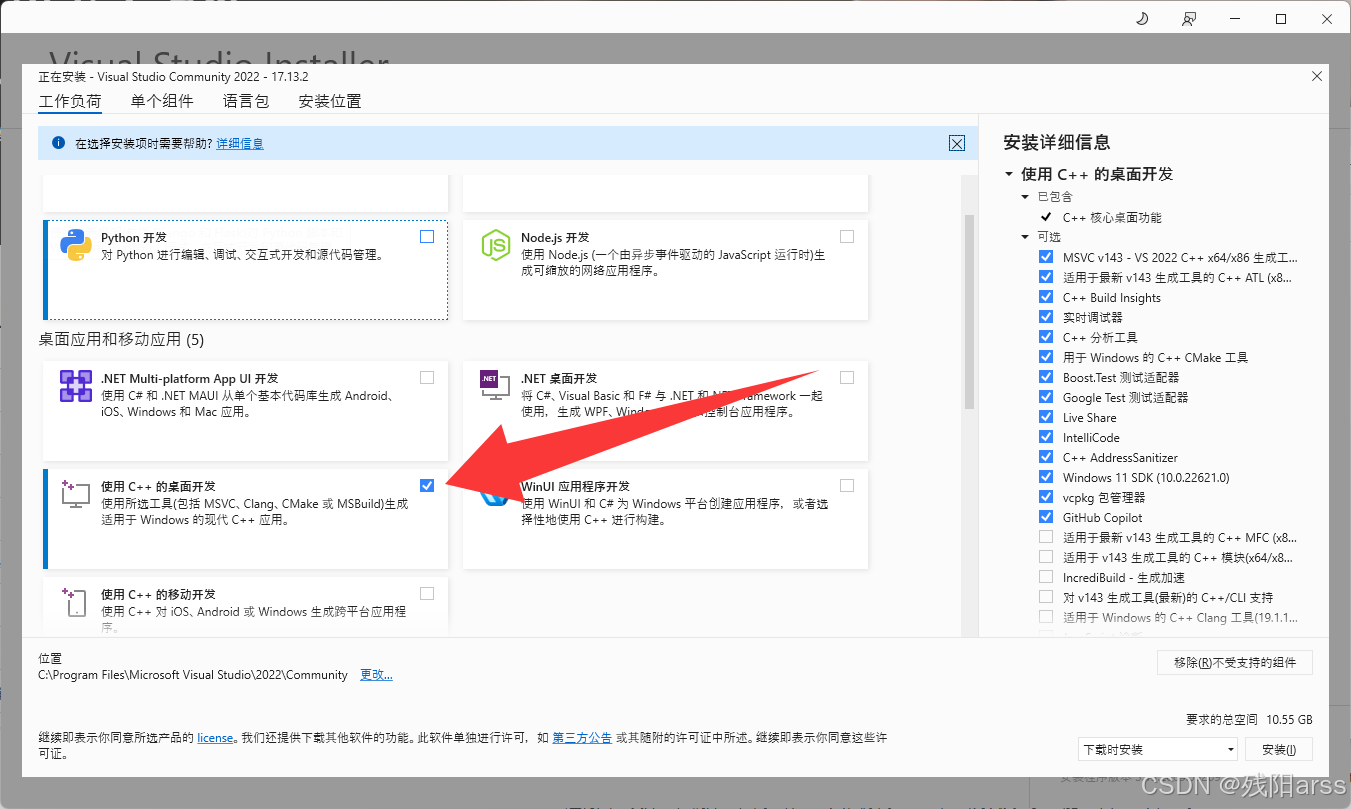Image resolution: width=1351 pixels, height=809 pixels.
Task: Uncheck the Boost.Test adapter option
Action: pos(1046,377)
